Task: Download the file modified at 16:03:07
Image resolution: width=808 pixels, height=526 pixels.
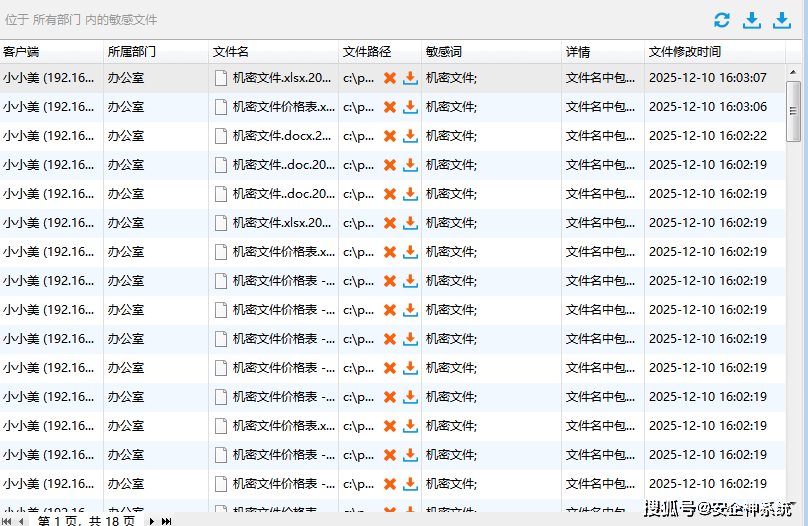Action: pyautogui.click(x=410, y=78)
